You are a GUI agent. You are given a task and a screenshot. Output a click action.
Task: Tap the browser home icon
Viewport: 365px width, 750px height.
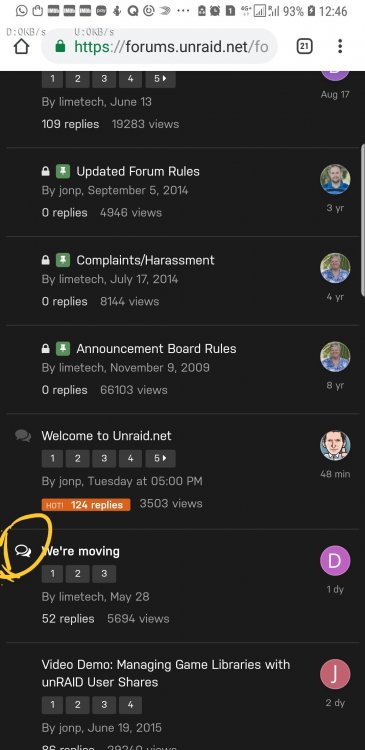tap(21, 46)
